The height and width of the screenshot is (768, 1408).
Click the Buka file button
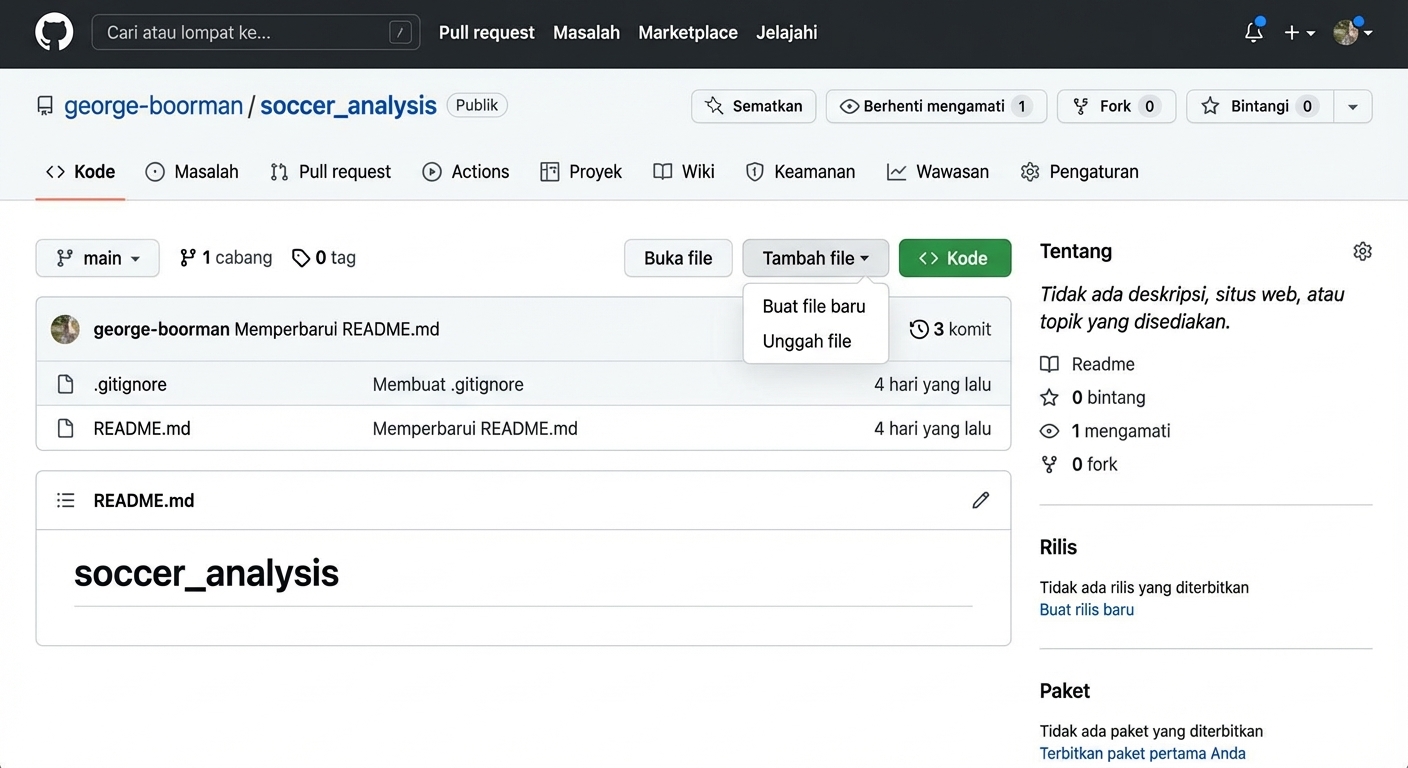678,258
